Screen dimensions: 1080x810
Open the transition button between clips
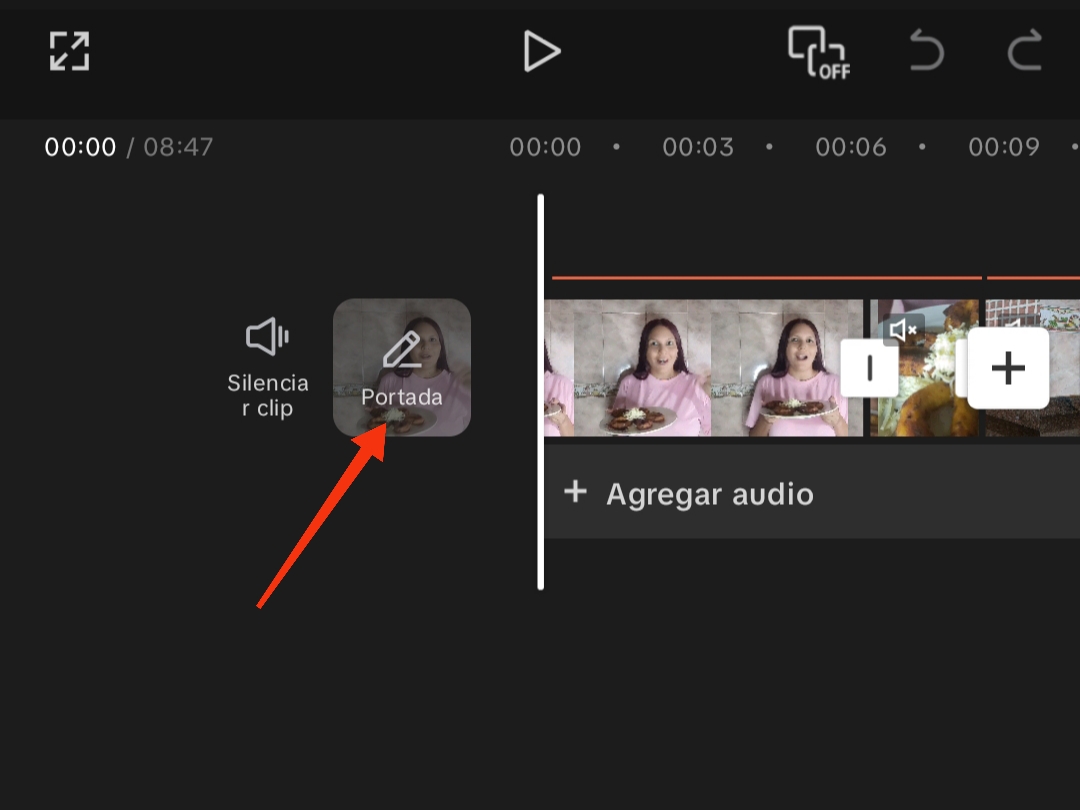point(869,368)
